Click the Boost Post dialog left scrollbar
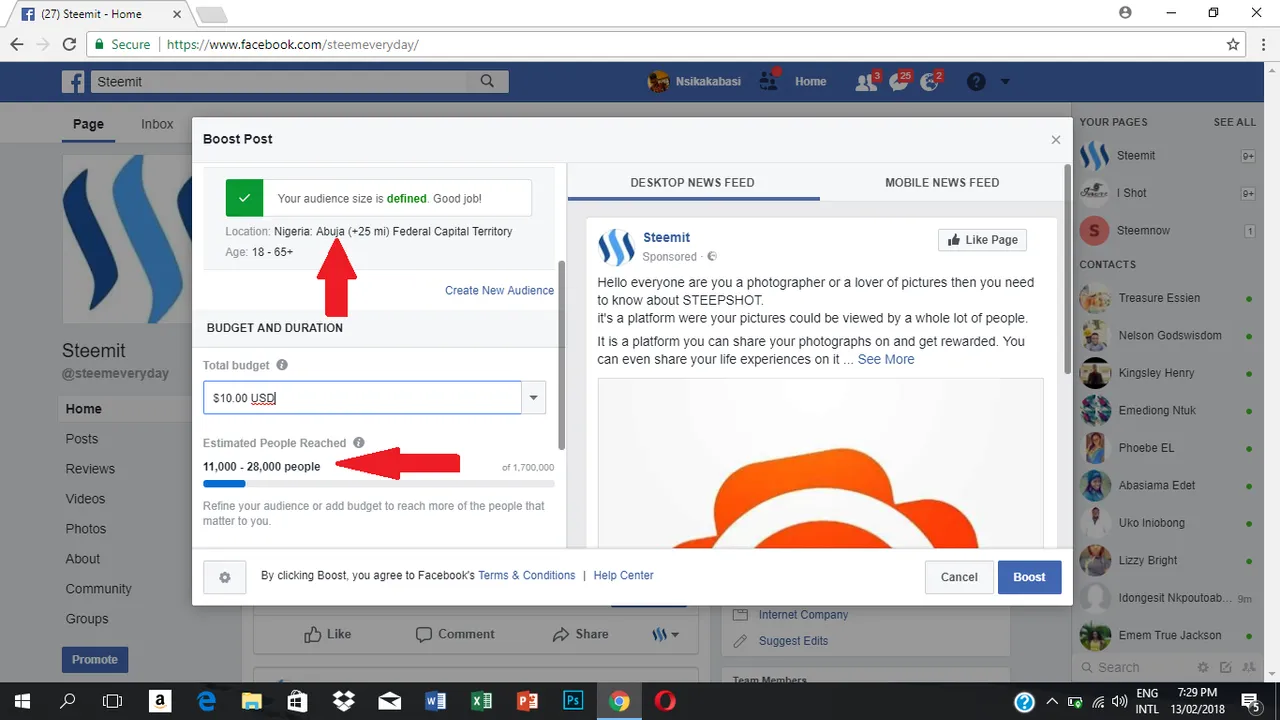Screen dimensions: 1280x720 pos(561,355)
